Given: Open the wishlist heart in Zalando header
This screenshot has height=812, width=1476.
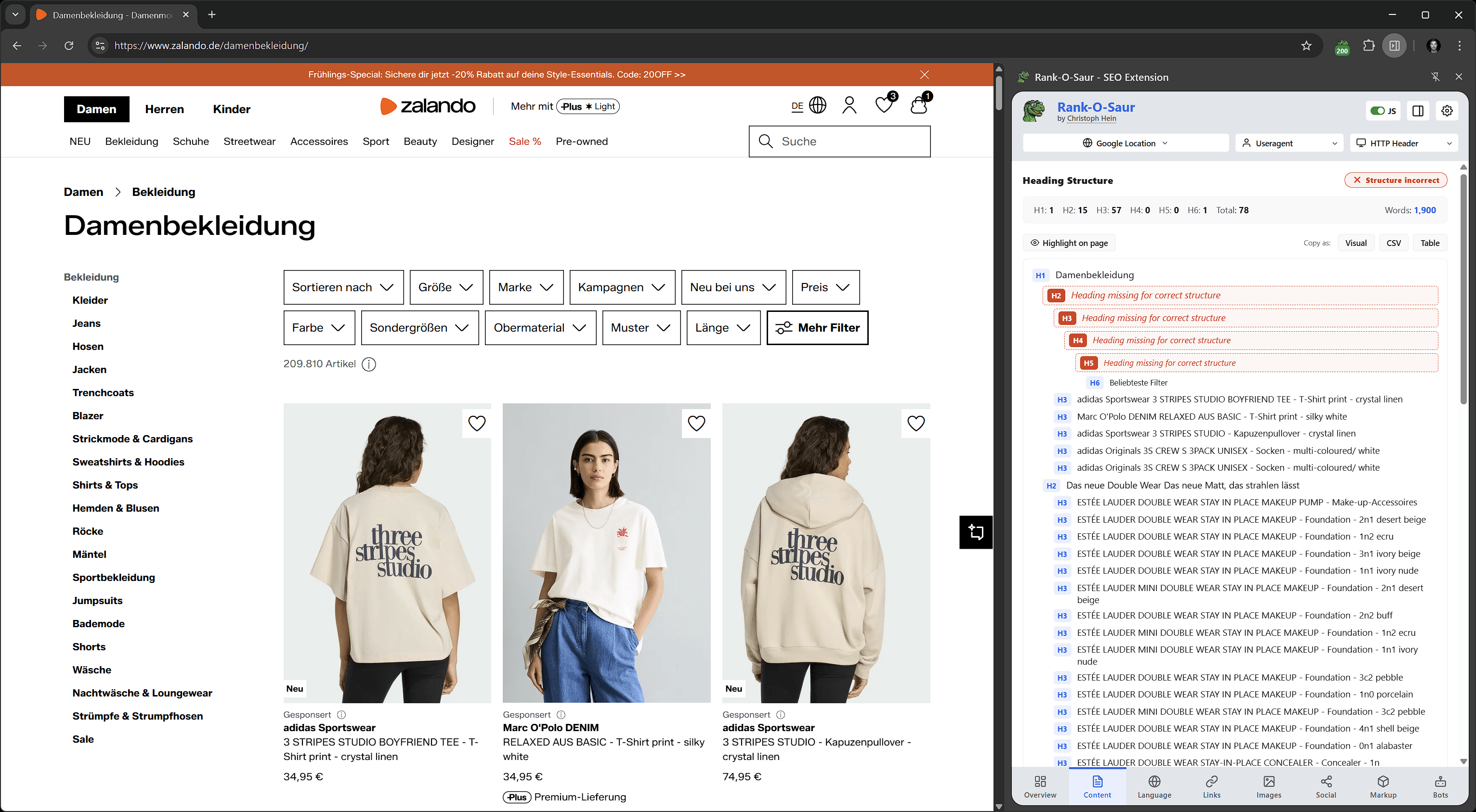Looking at the screenshot, I should [x=884, y=105].
